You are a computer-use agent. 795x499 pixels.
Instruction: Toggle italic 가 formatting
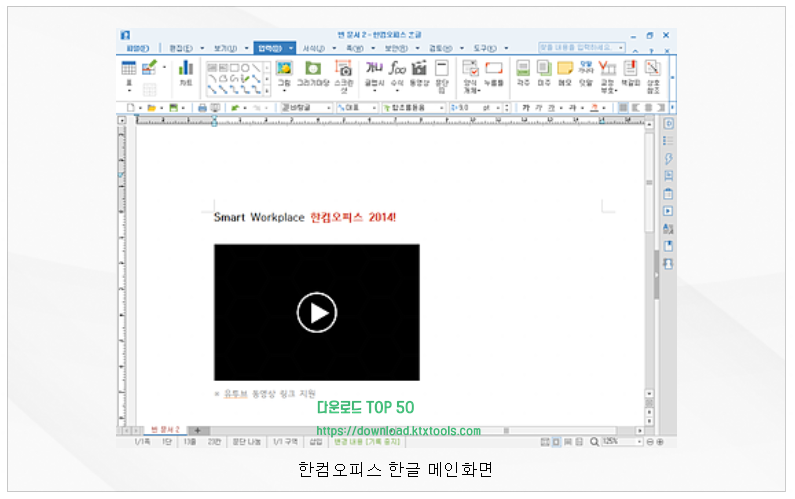pos(538,108)
